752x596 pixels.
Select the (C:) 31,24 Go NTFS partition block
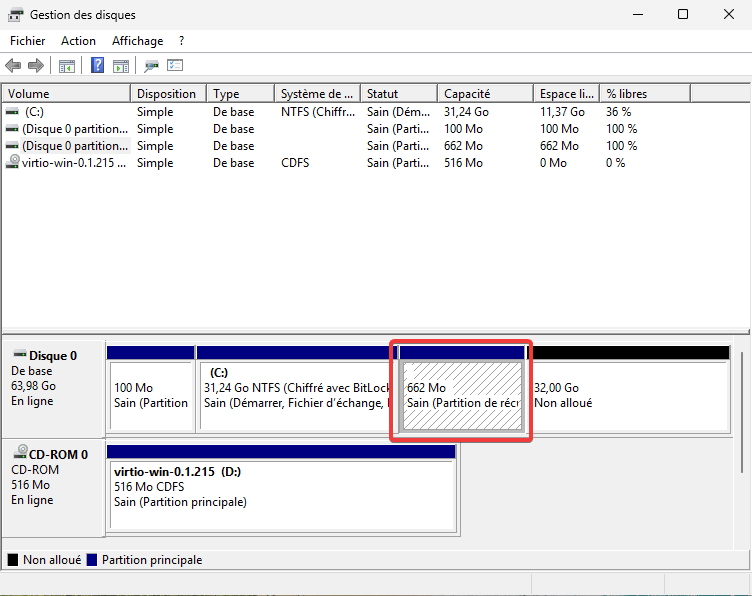[293, 395]
